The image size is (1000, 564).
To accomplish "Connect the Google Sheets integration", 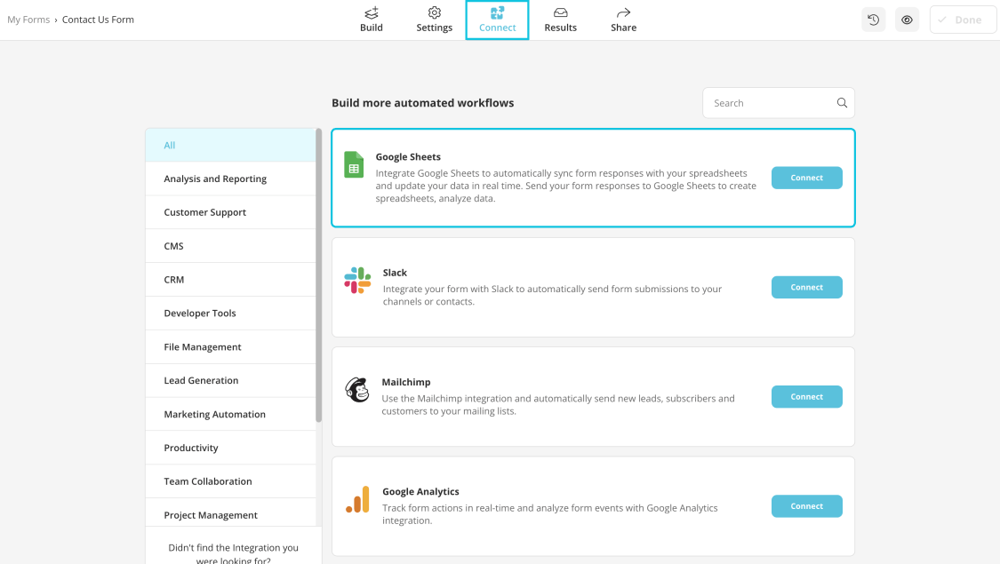I will [x=806, y=178].
